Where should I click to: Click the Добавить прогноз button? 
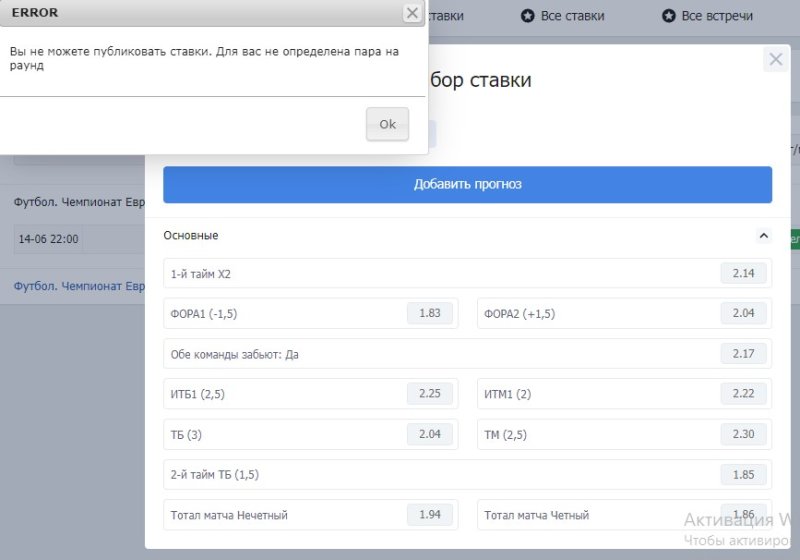coord(467,185)
